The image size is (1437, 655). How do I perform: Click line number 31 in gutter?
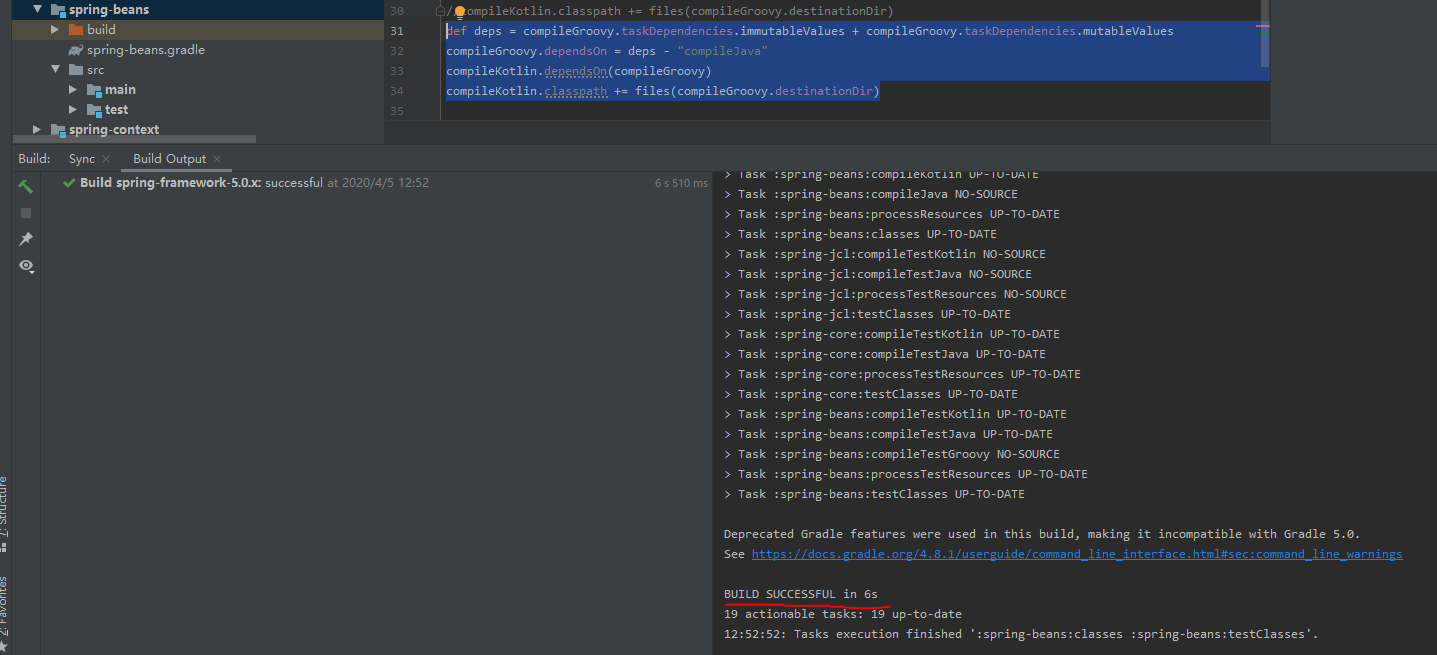(397, 31)
